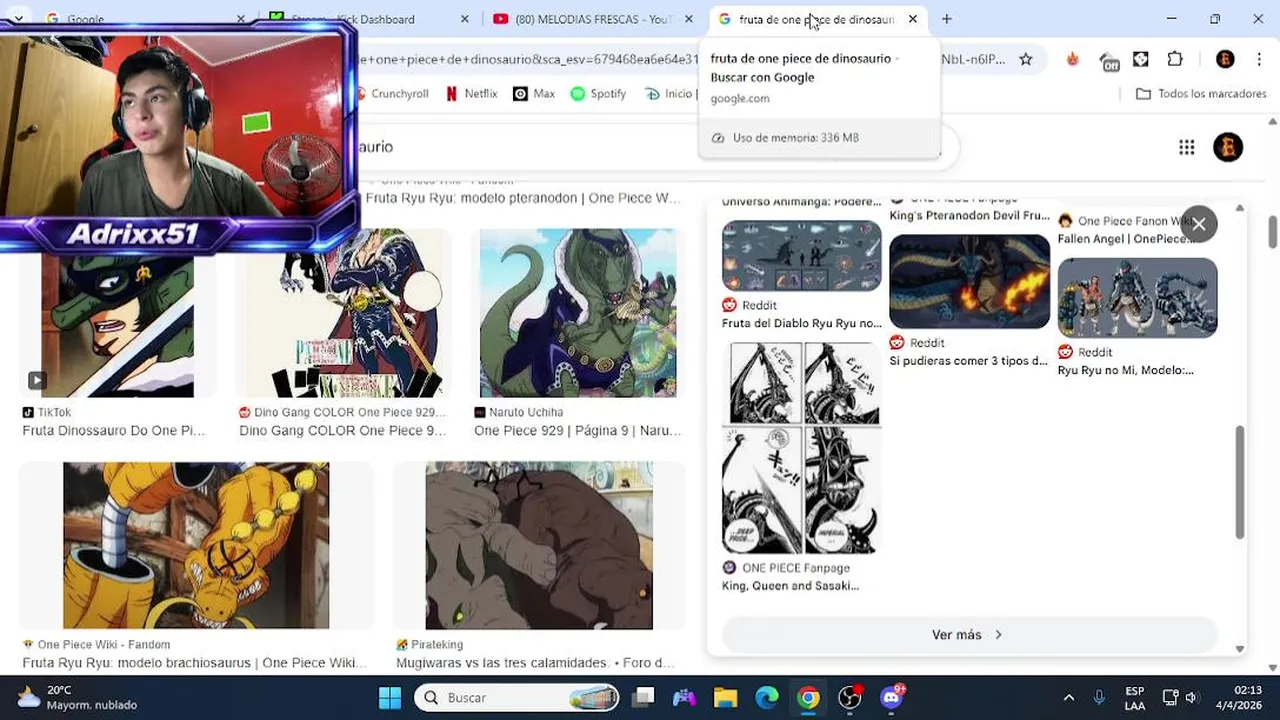Close the fruta de one piece tab
1280x720 pixels.
click(912, 19)
